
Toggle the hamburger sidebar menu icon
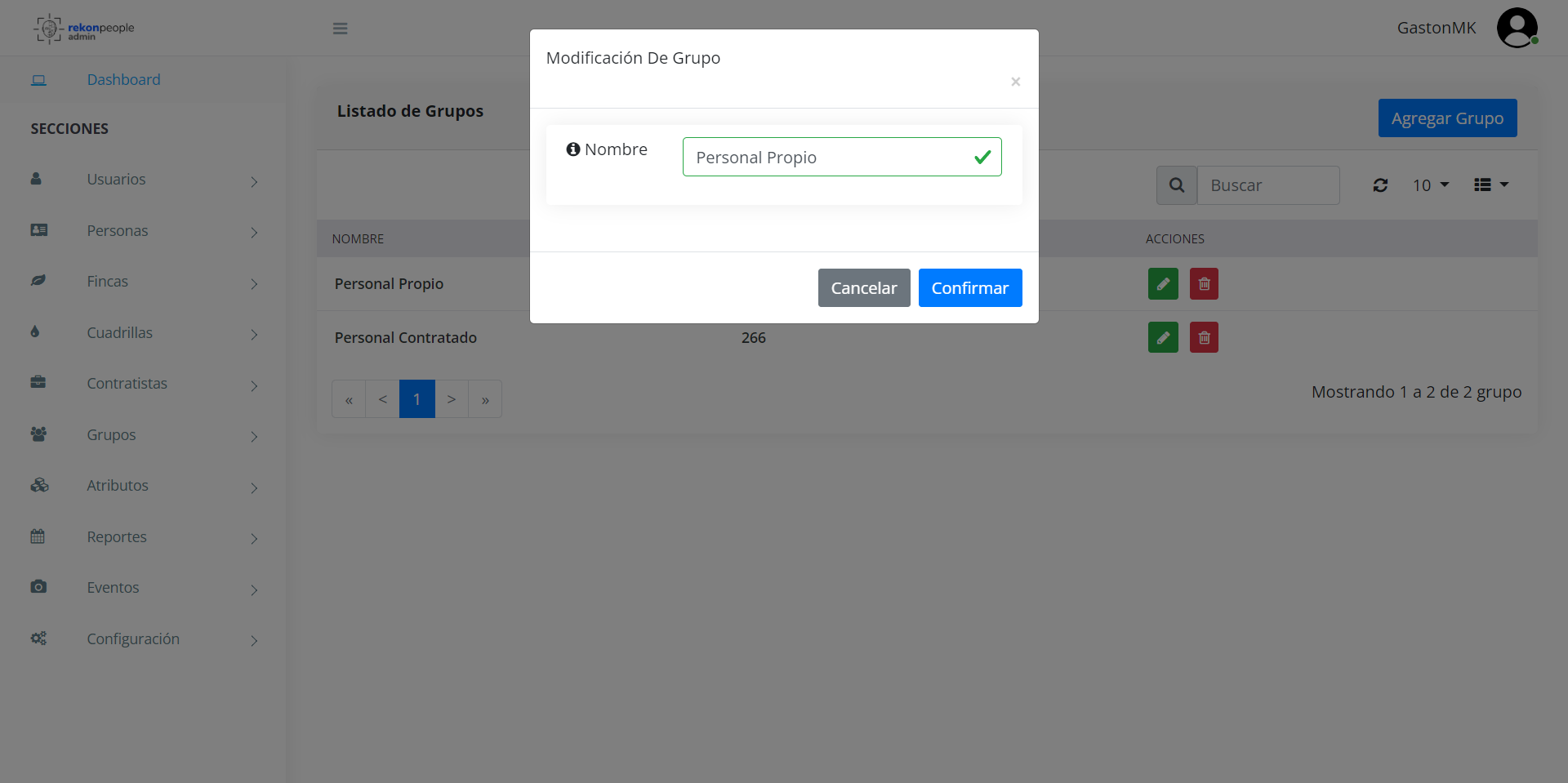coord(341,29)
